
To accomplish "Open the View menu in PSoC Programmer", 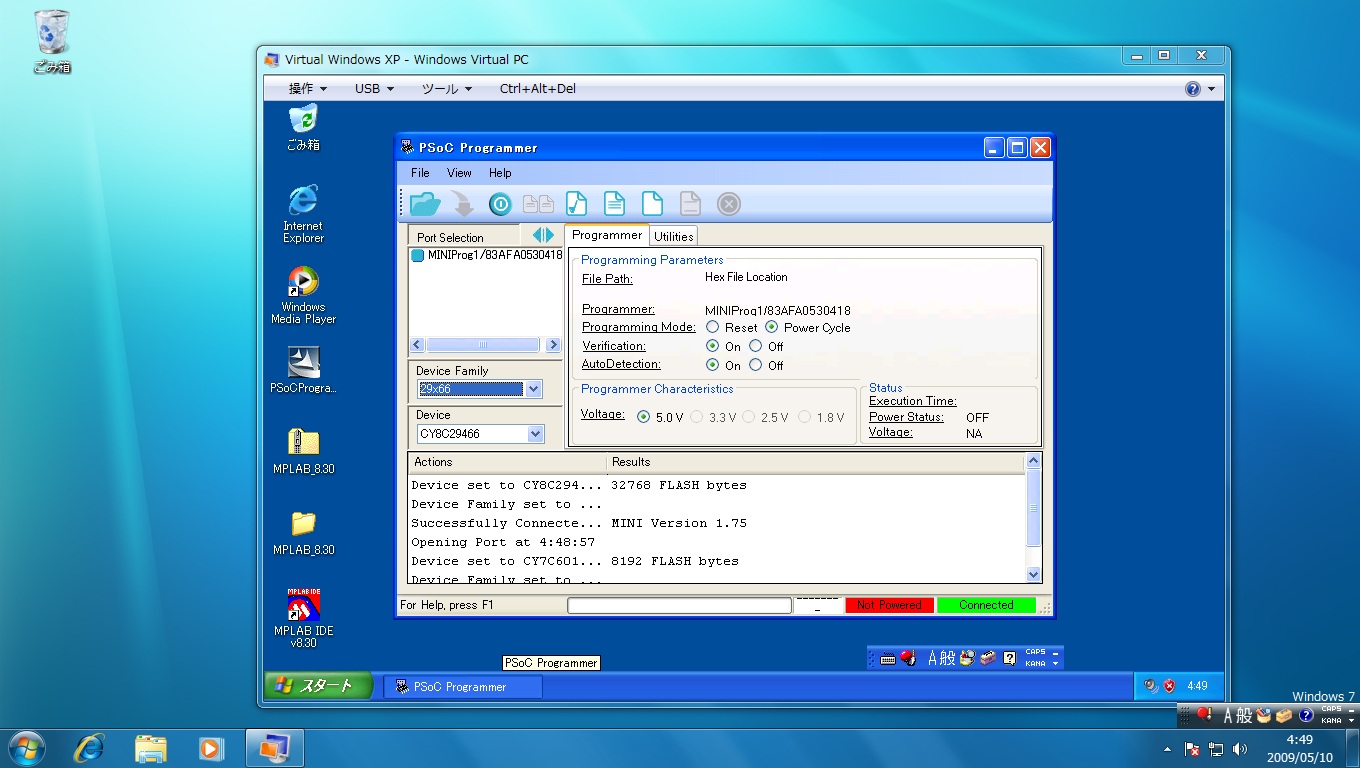I will pos(459,173).
